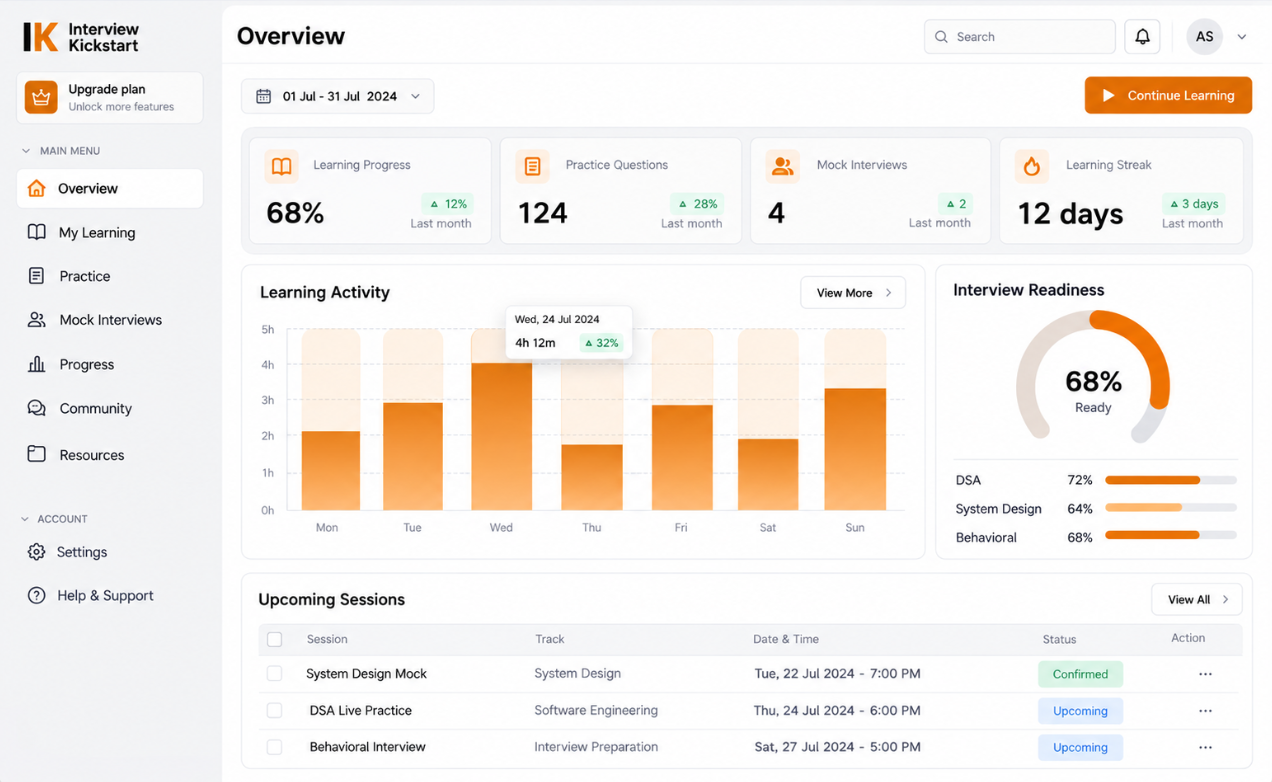Open the Practice menu item
Viewport: 1272px width, 782px height.
(110, 276)
